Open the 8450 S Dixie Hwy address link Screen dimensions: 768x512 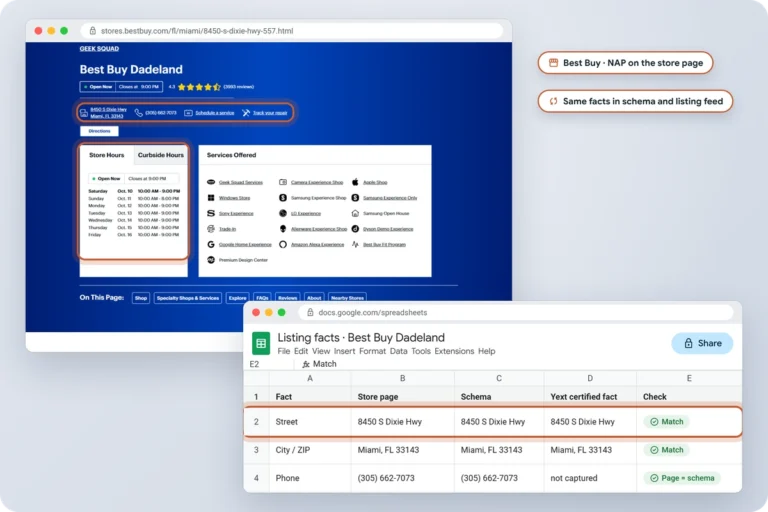point(108,113)
